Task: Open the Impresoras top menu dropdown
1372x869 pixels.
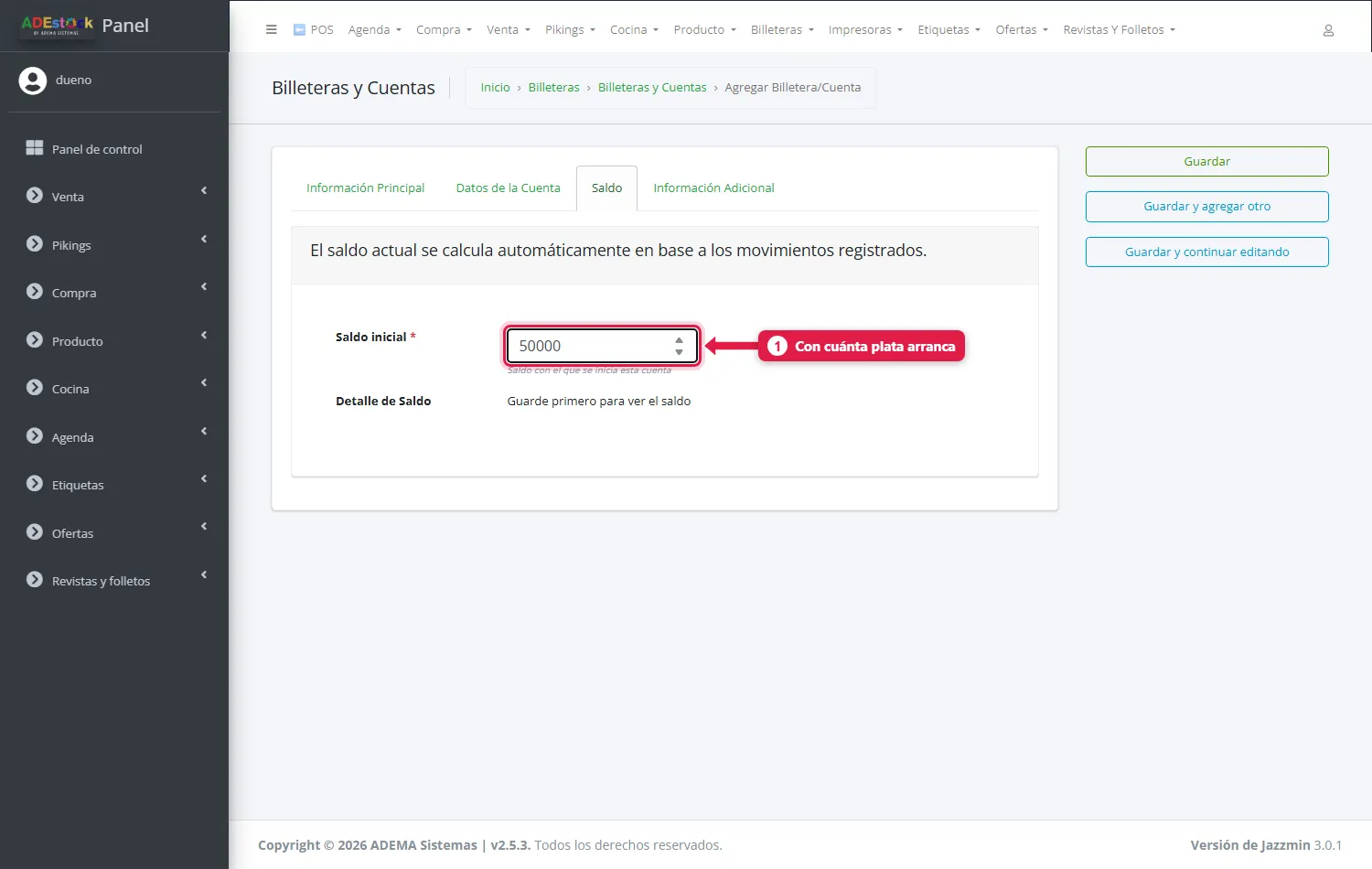Action: [x=865, y=30]
